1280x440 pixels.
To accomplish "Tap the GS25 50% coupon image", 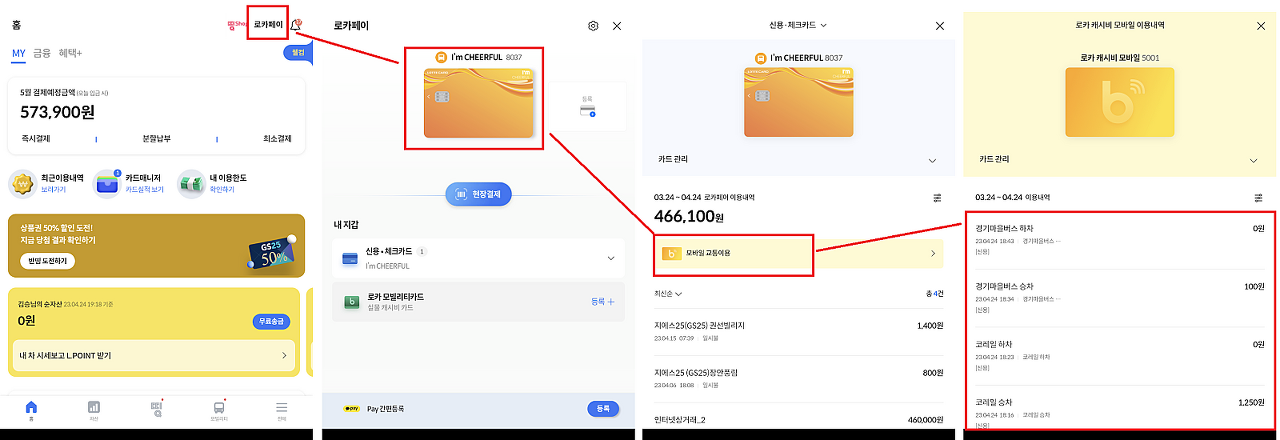I will point(270,254).
